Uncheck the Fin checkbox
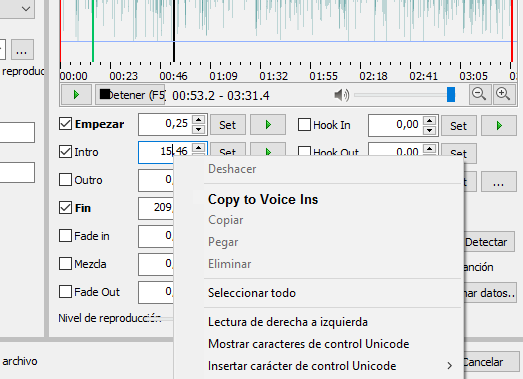Image resolution: width=523 pixels, height=379 pixels. [x=65, y=208]
